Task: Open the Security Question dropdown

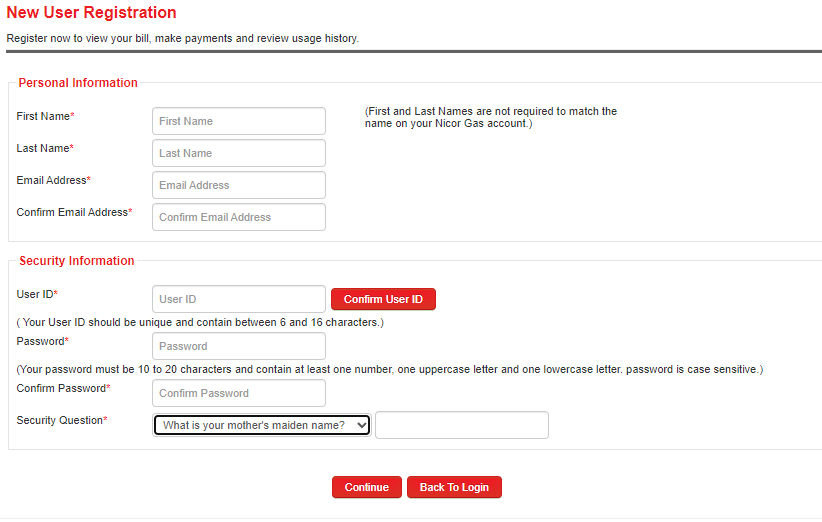Action: (262, 425)
